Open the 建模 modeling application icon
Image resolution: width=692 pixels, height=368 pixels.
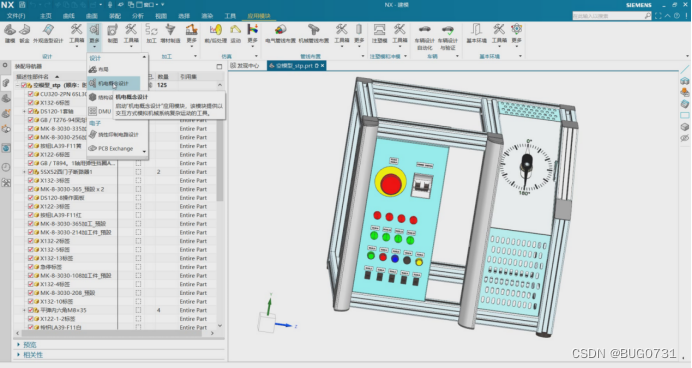(10, 34)
